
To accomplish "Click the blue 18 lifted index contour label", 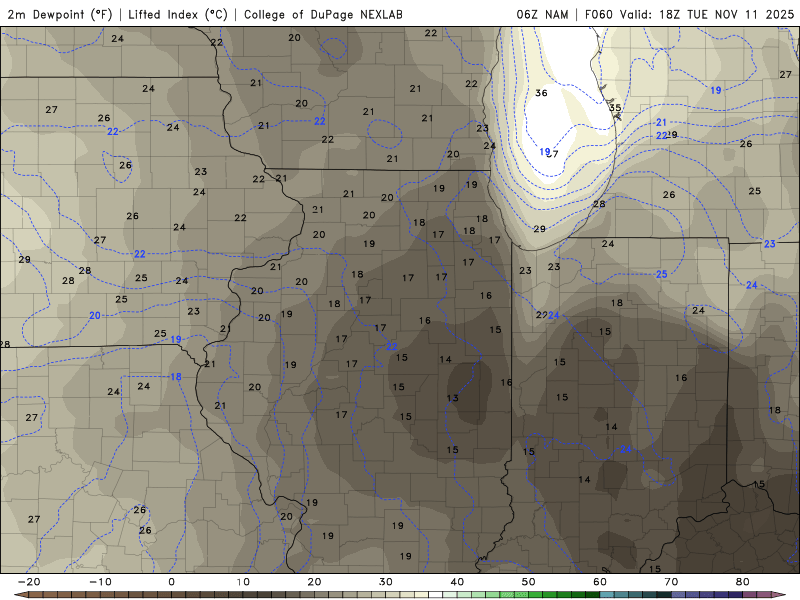I will pyautogui.click(x=176, y=377).
